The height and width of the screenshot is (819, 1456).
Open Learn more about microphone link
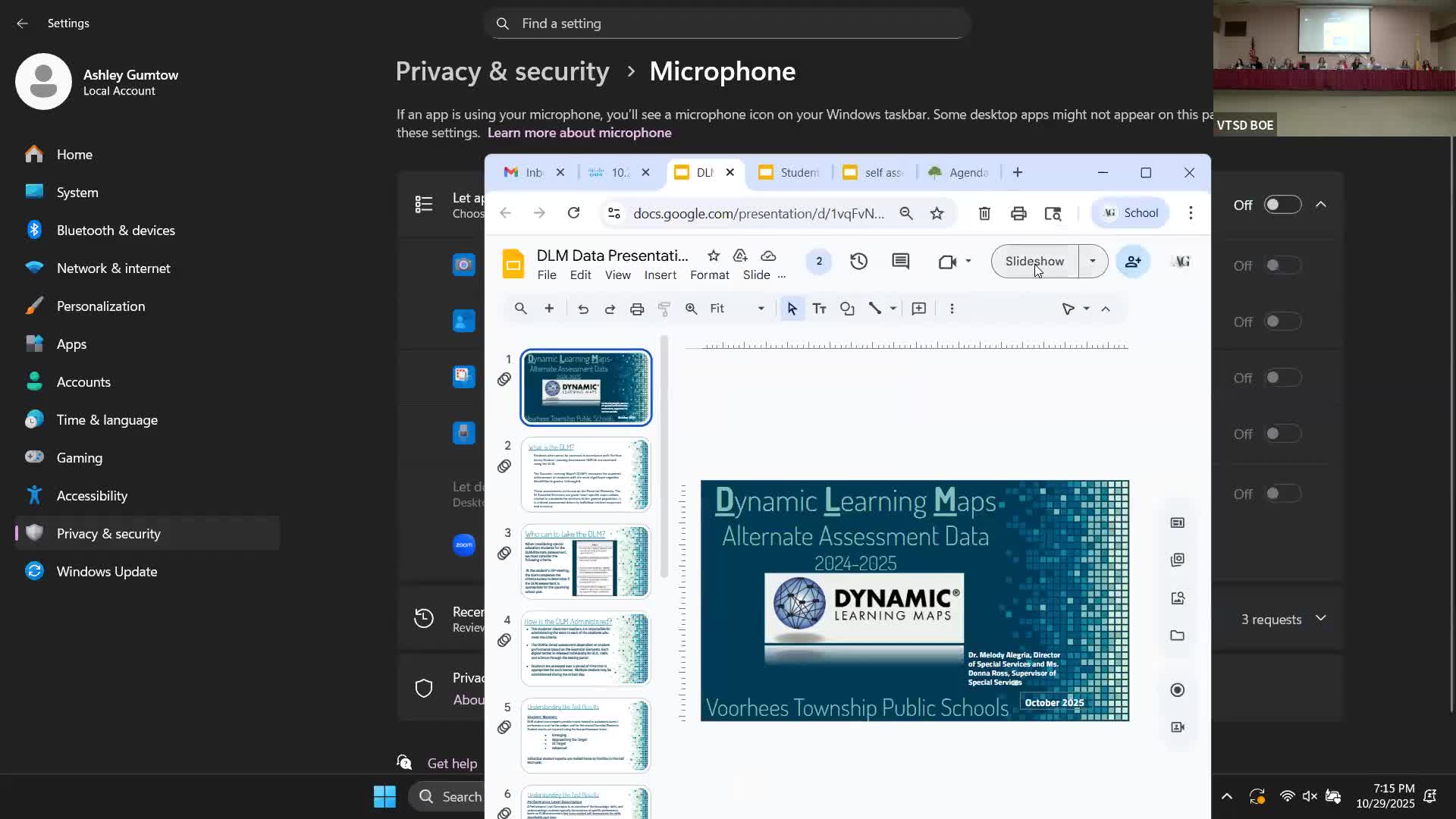[579, 133]
